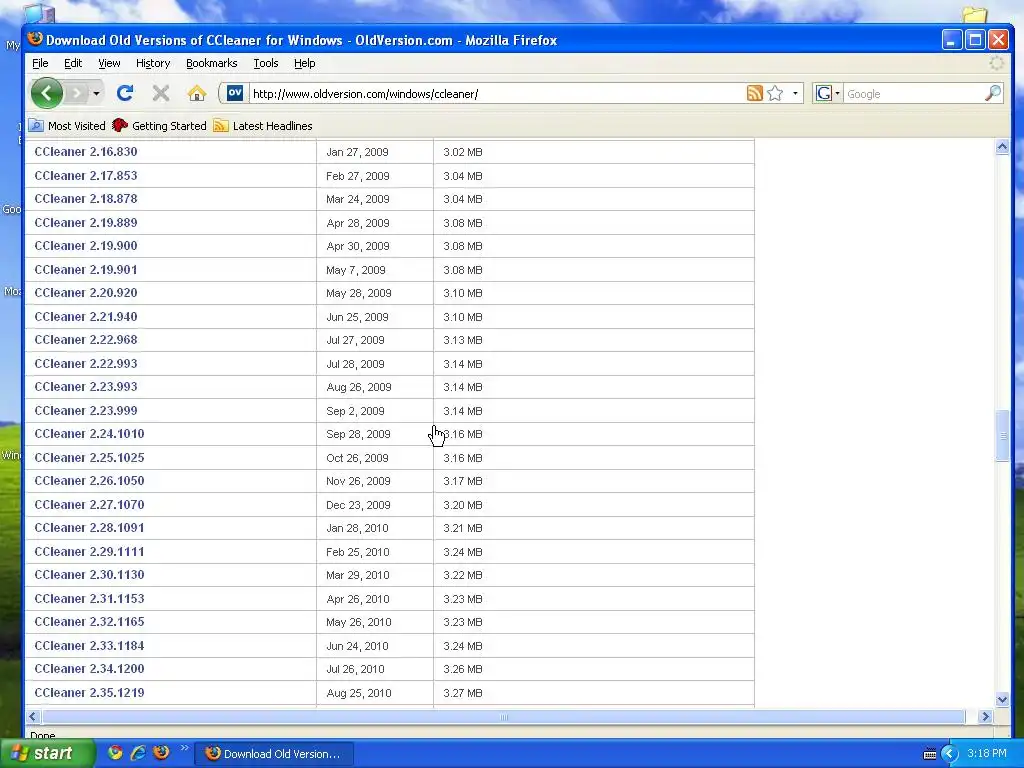This screenshot has width=1024, height=768.
Task: Click the Firefox icon in the title bar
Action: [x=35, y=39]
